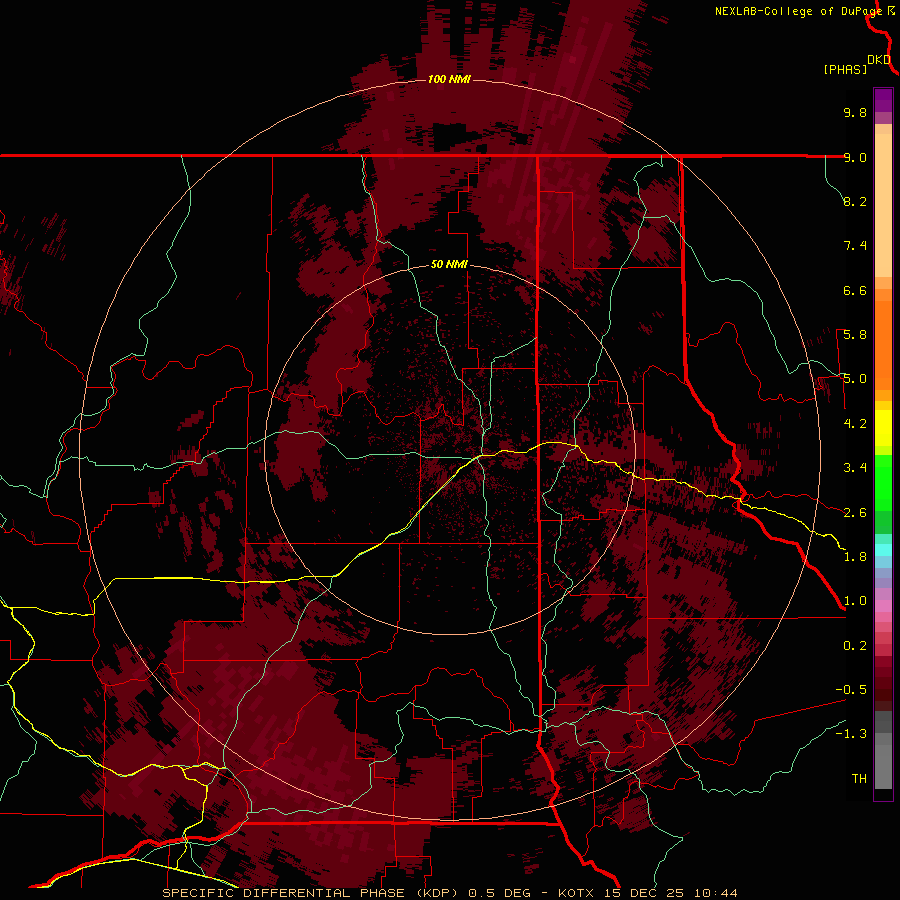This screenshot has height=900, width=900.
Task: Click the 15 DEC 25 date stamp
Action: click(645, 893)
